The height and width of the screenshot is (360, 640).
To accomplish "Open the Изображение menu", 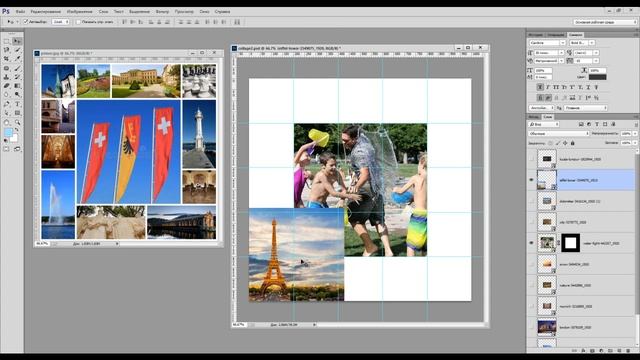I will tap(80, 12).
